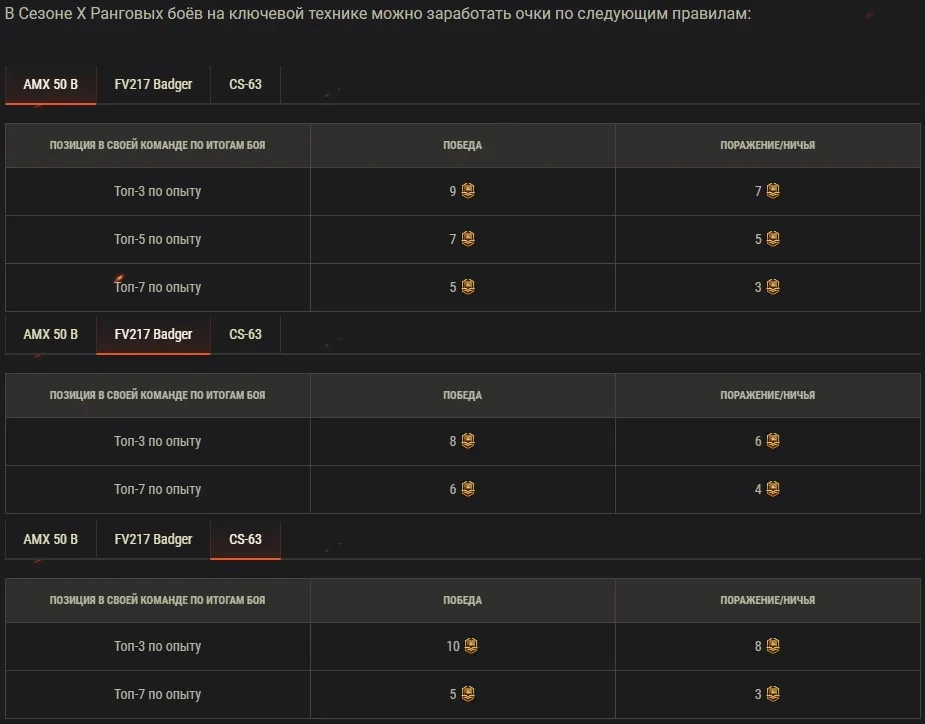The image size is (925, 724).
Task: Click ПОРАЖЕНИЕ/НИЧЬЯ header in the bottom table
Action: point(767,600)
